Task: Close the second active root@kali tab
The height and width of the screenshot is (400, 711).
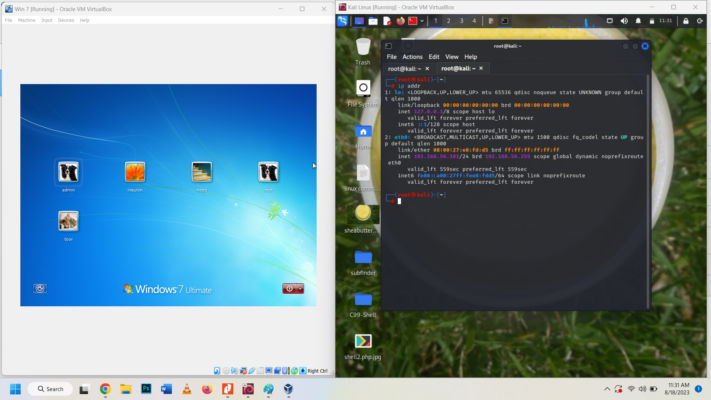Action: click(481, 68)
